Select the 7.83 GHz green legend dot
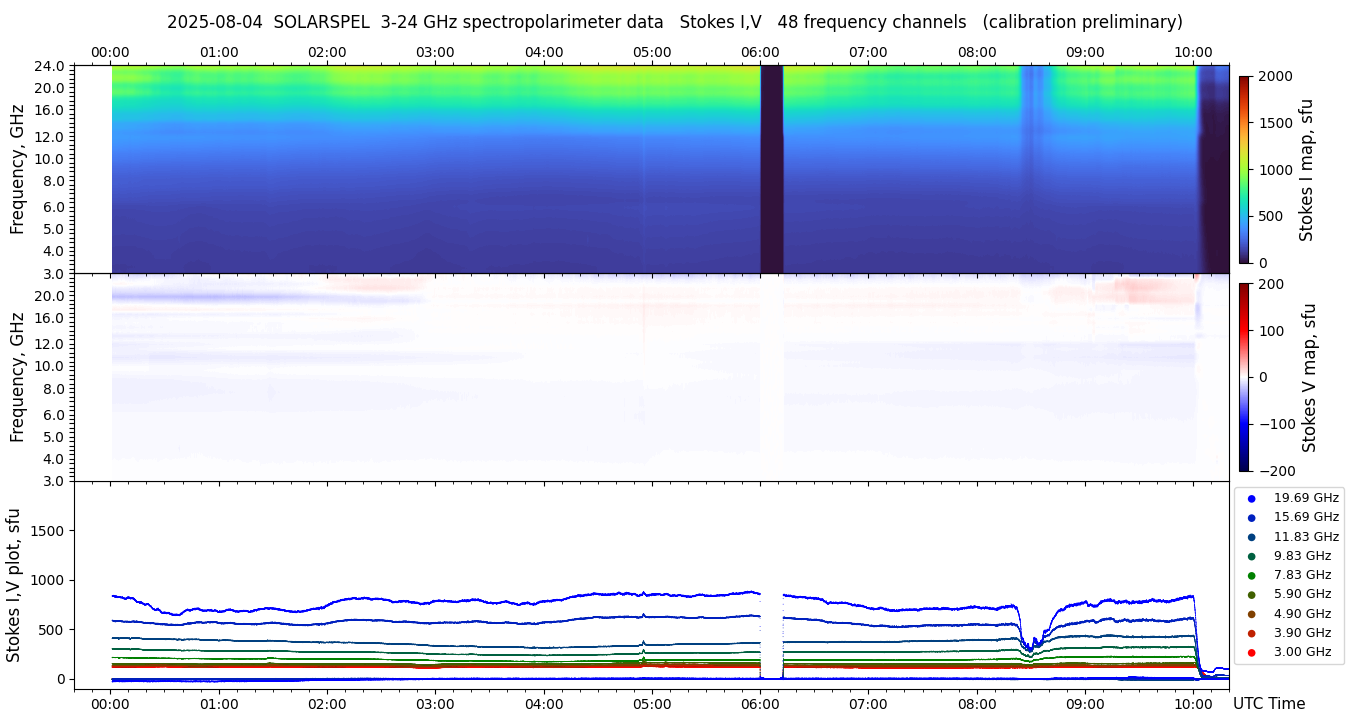This screenshot has width=1350, height=725. pyautogui.click(x=1251, y=575)
